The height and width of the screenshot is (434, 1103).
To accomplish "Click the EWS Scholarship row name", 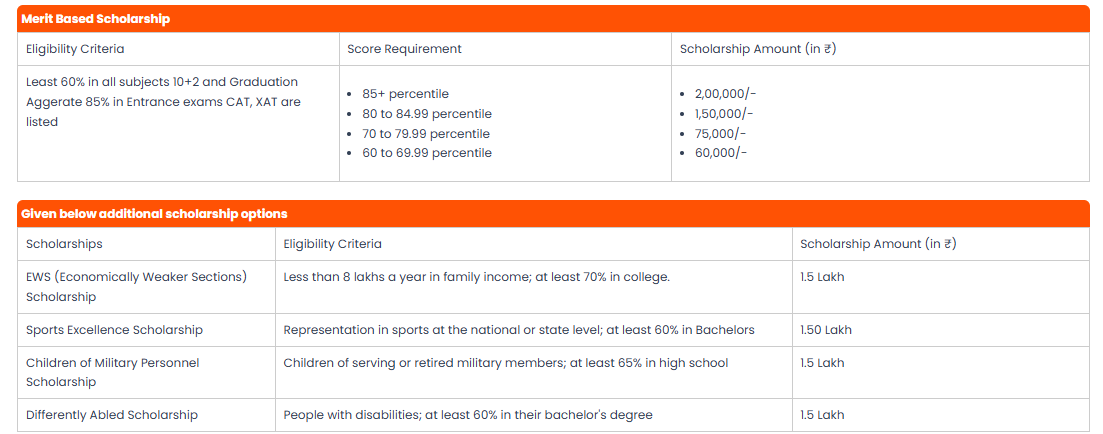I will click(x=136, y=286).
